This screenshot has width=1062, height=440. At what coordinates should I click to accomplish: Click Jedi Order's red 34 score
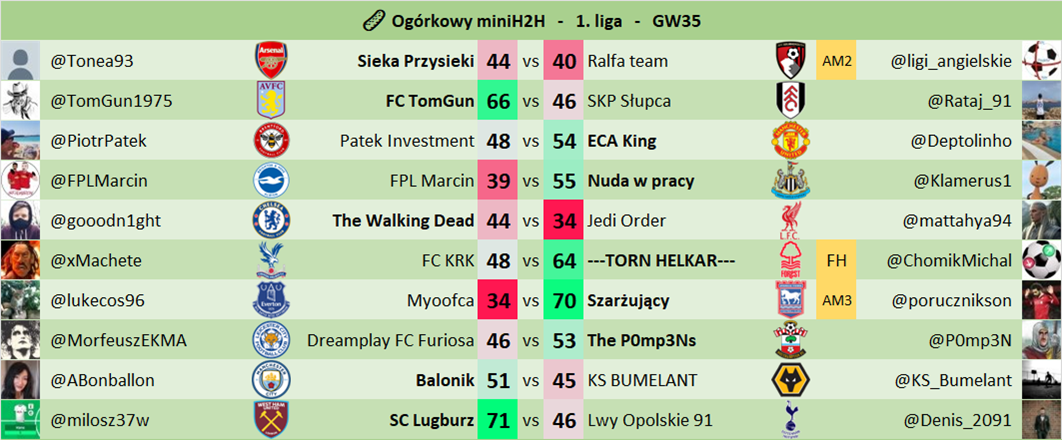[564, 220]
